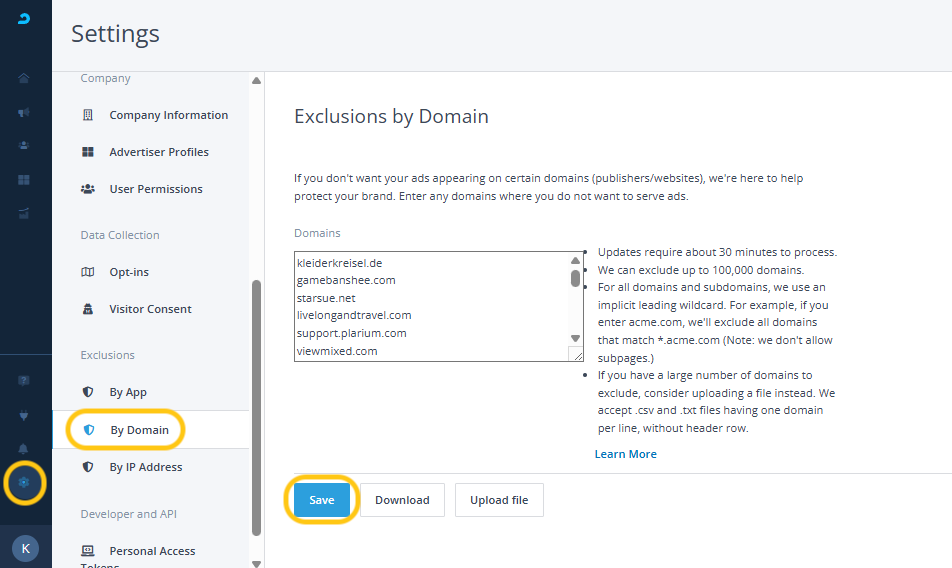
Task: Click the dashboard grid icon in the left rail
Action: [24, 180]
